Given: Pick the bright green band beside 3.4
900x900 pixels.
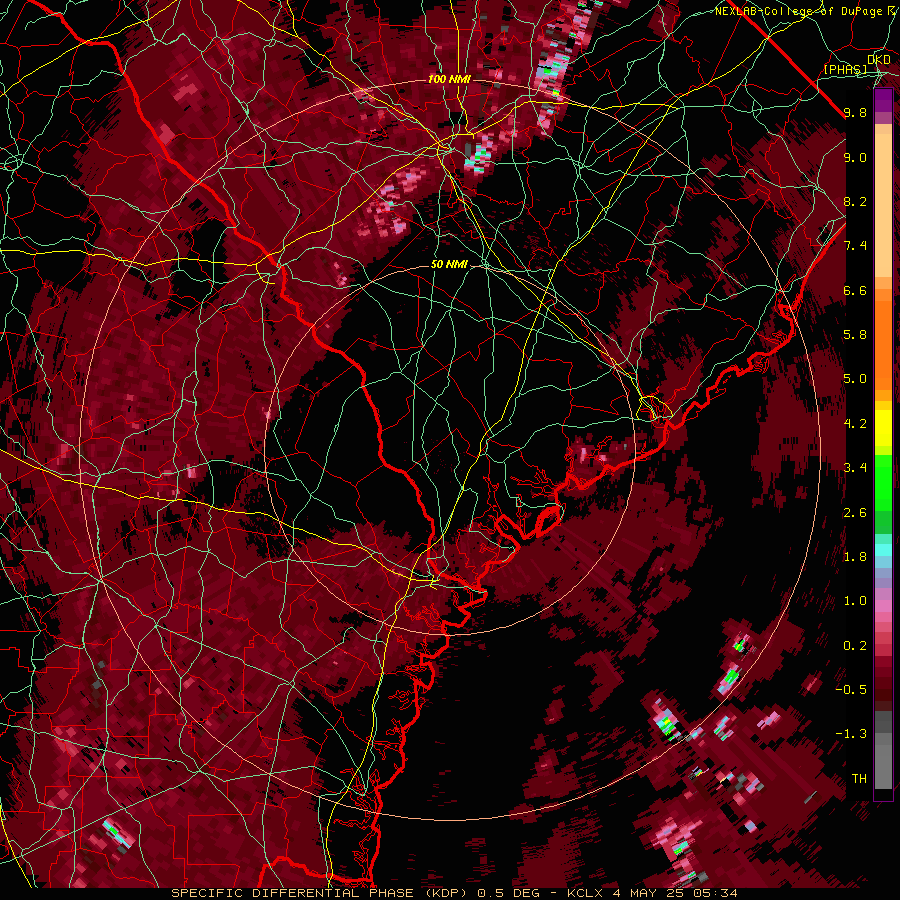Looking at the screenshot, I should click(883, 482).
